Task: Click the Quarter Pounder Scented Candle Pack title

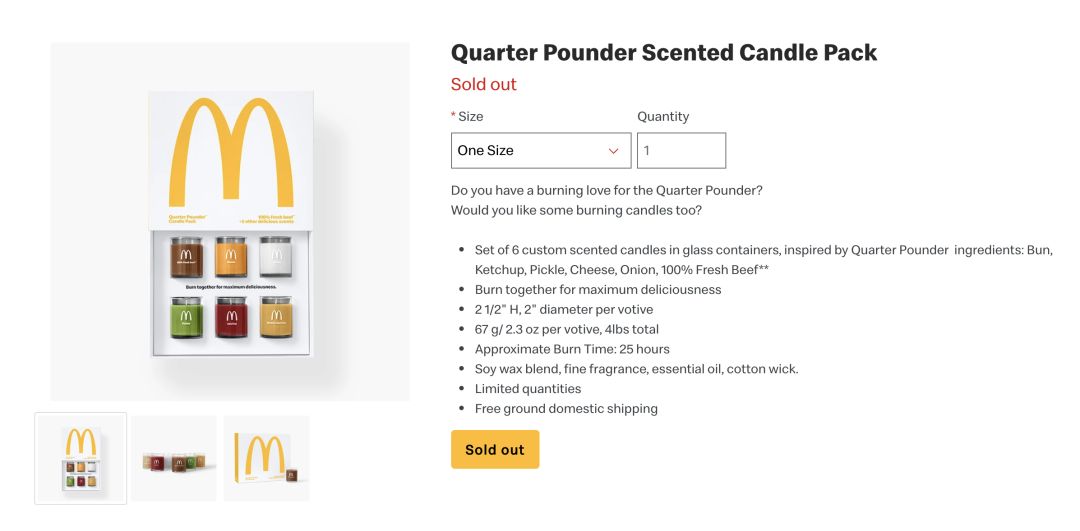Action: [663, 53]
